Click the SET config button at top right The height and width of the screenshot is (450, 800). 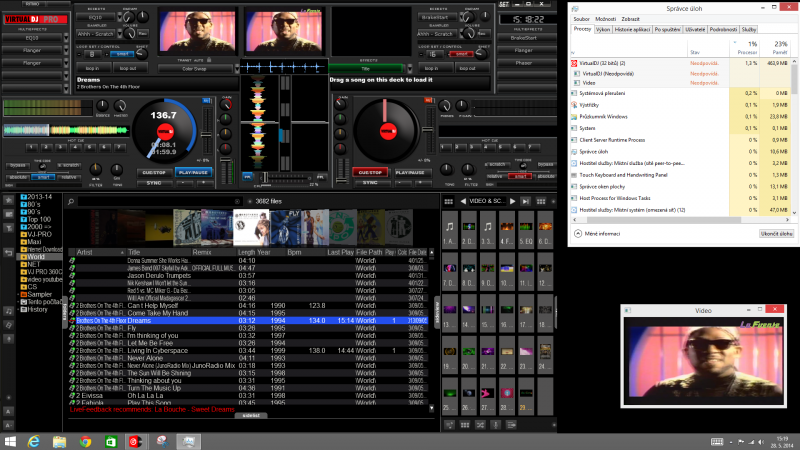point(504,4)
